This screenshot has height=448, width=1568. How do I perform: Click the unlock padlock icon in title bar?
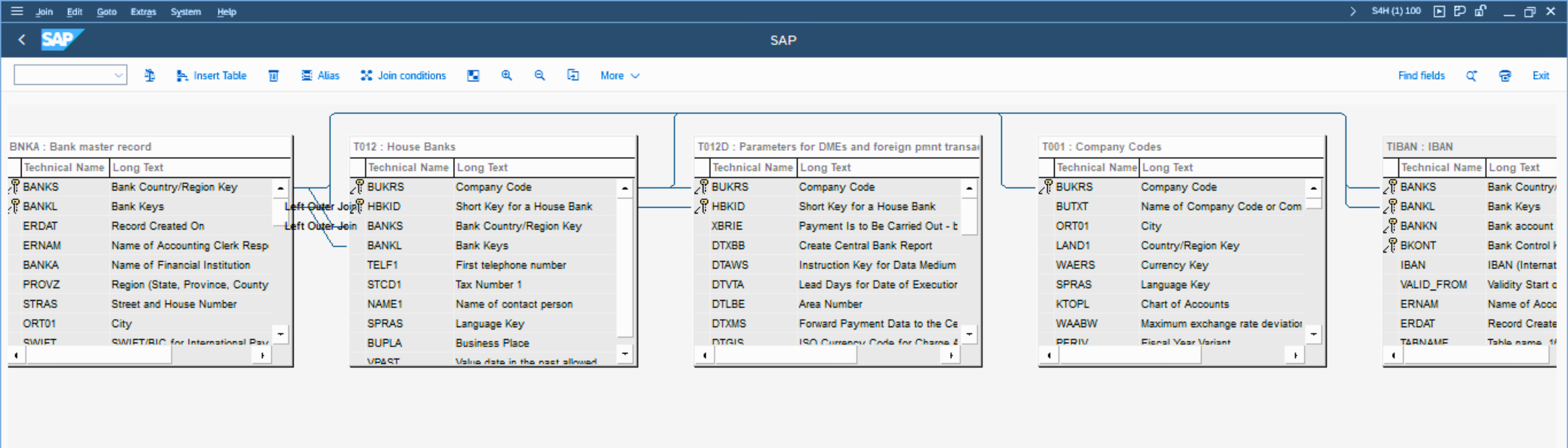1480,11
